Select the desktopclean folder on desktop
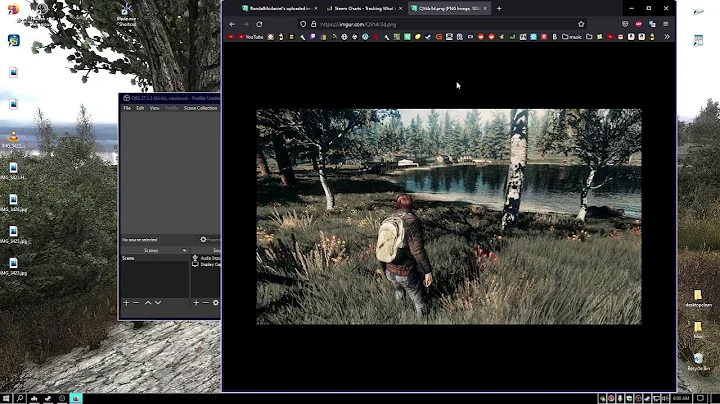 click(x=698, y=298)
